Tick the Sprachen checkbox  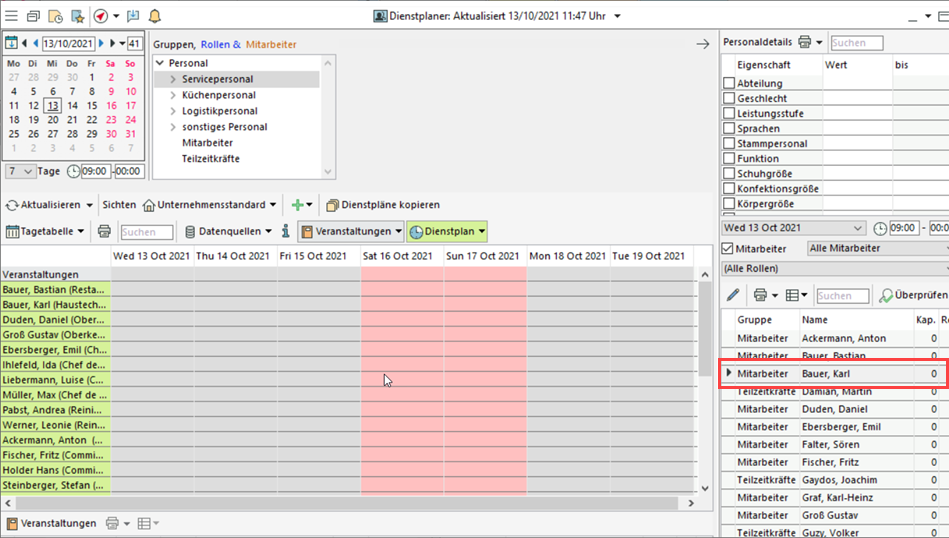(x=729, y=129)
